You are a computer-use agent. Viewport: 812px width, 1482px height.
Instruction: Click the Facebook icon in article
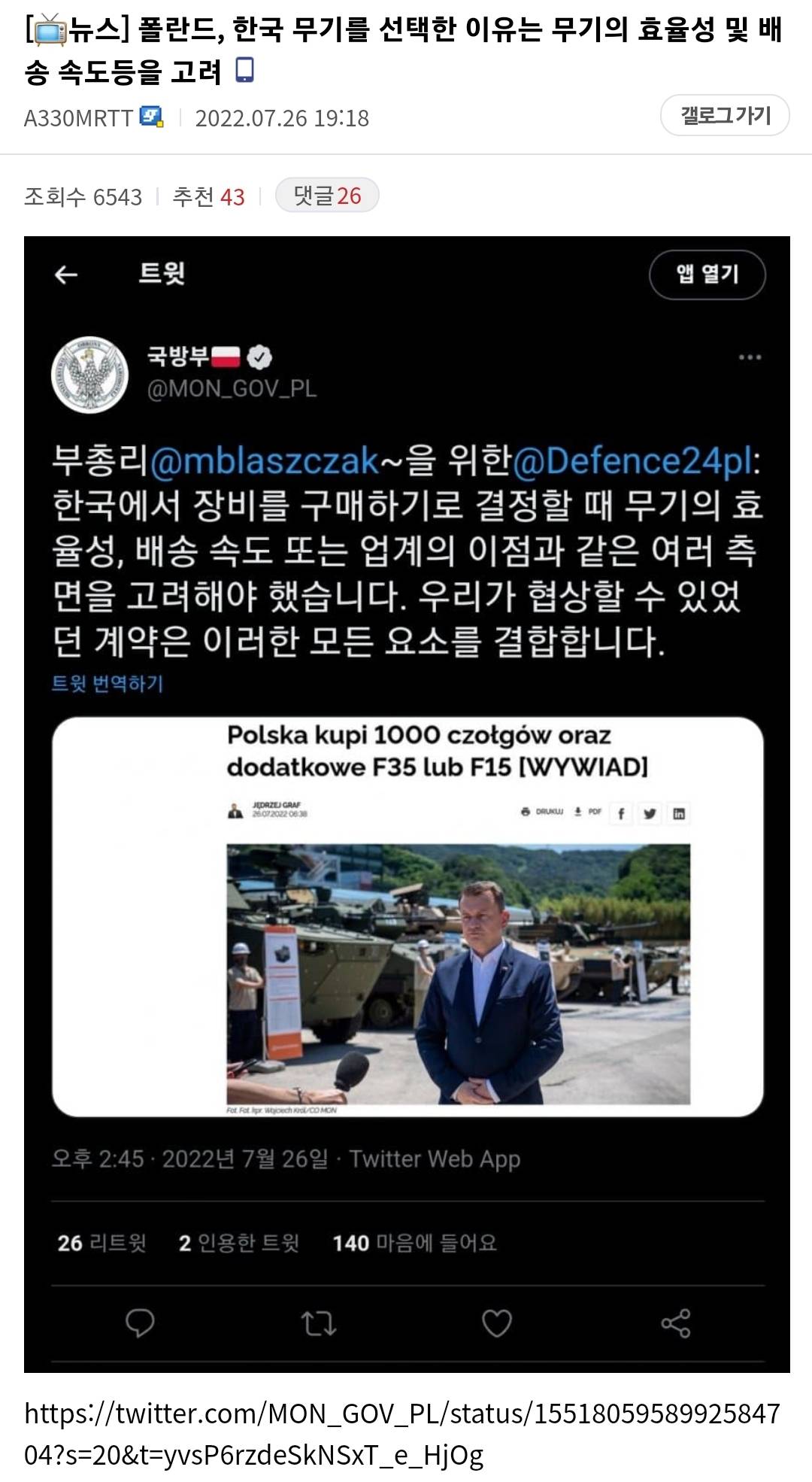point(620,813)
